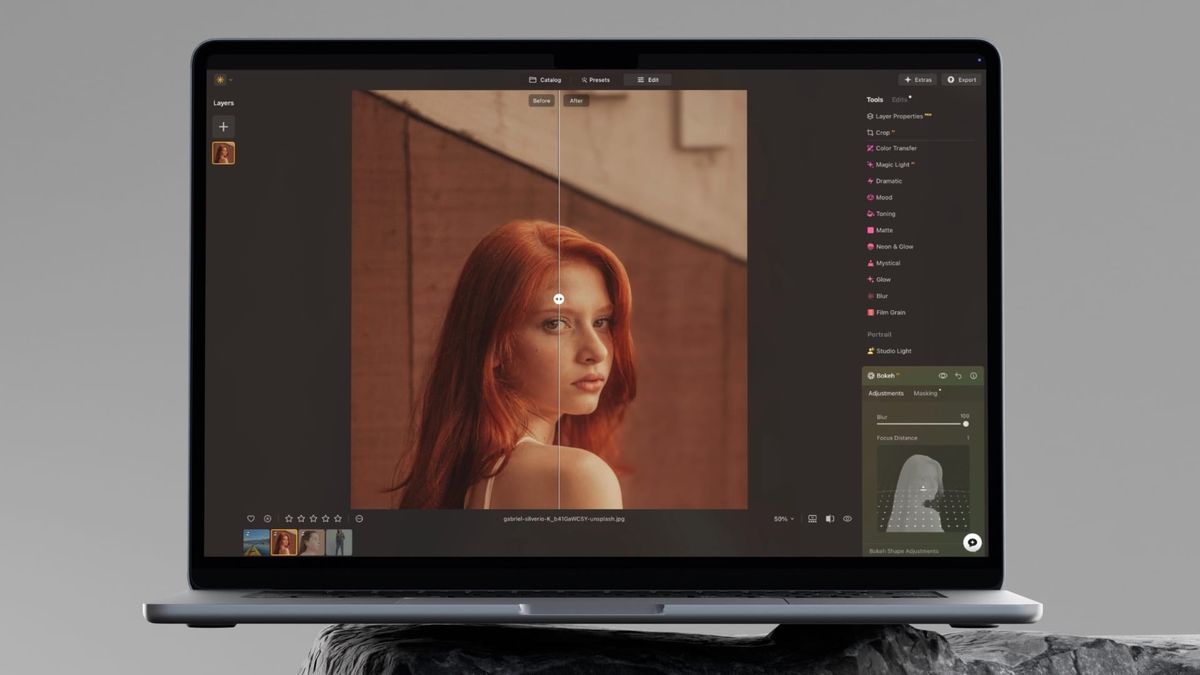Click the Before label on the image
1200x675 pixels.
[x=540, y=101]
